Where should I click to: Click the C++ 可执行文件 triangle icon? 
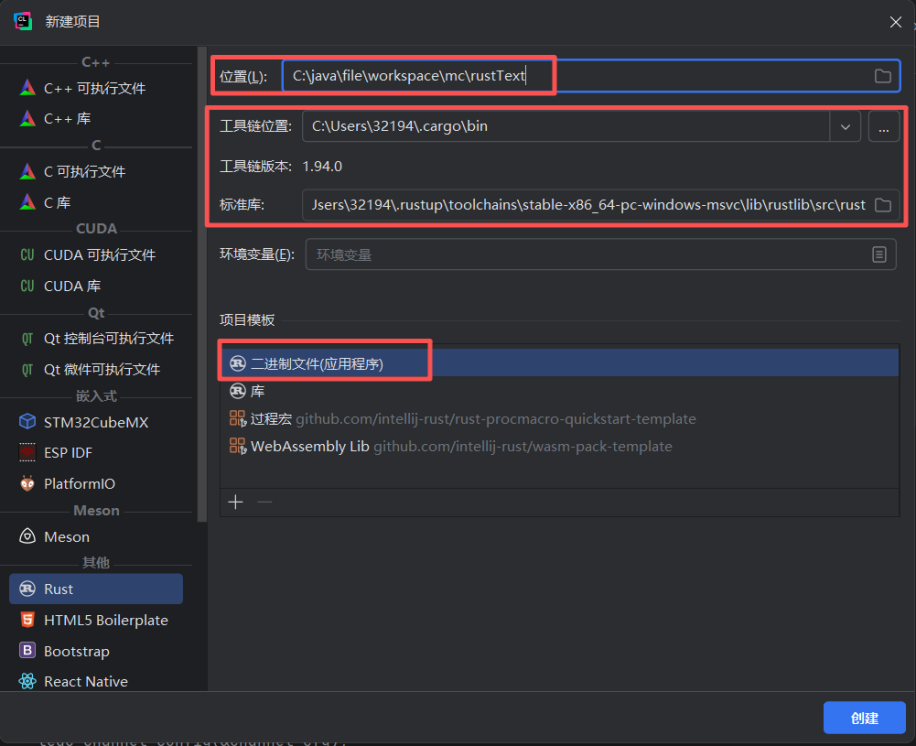(x=27, y=88)
